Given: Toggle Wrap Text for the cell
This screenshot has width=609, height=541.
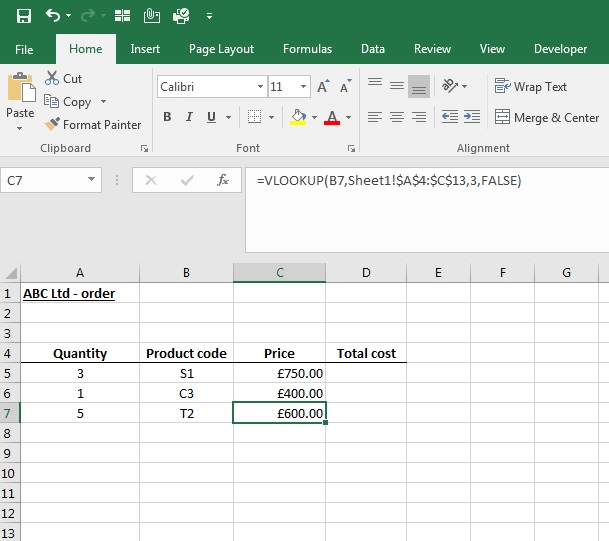Looking at the screenshot, I should click(531, 86).
